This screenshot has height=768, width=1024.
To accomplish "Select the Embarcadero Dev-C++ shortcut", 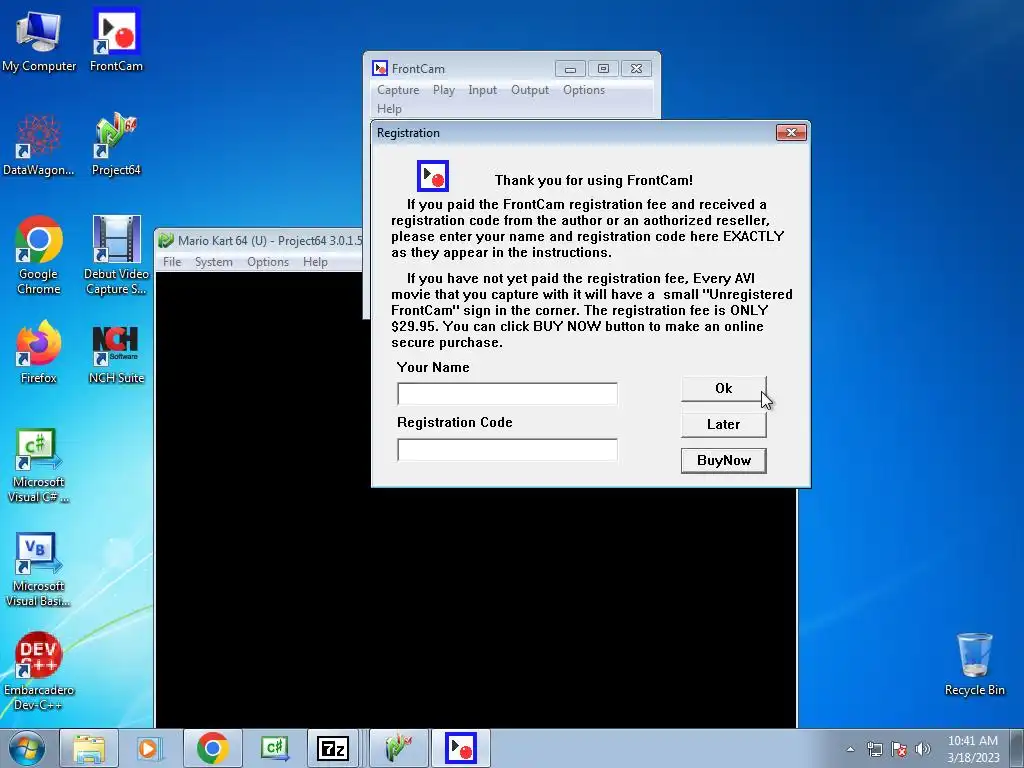I will 39,673.
